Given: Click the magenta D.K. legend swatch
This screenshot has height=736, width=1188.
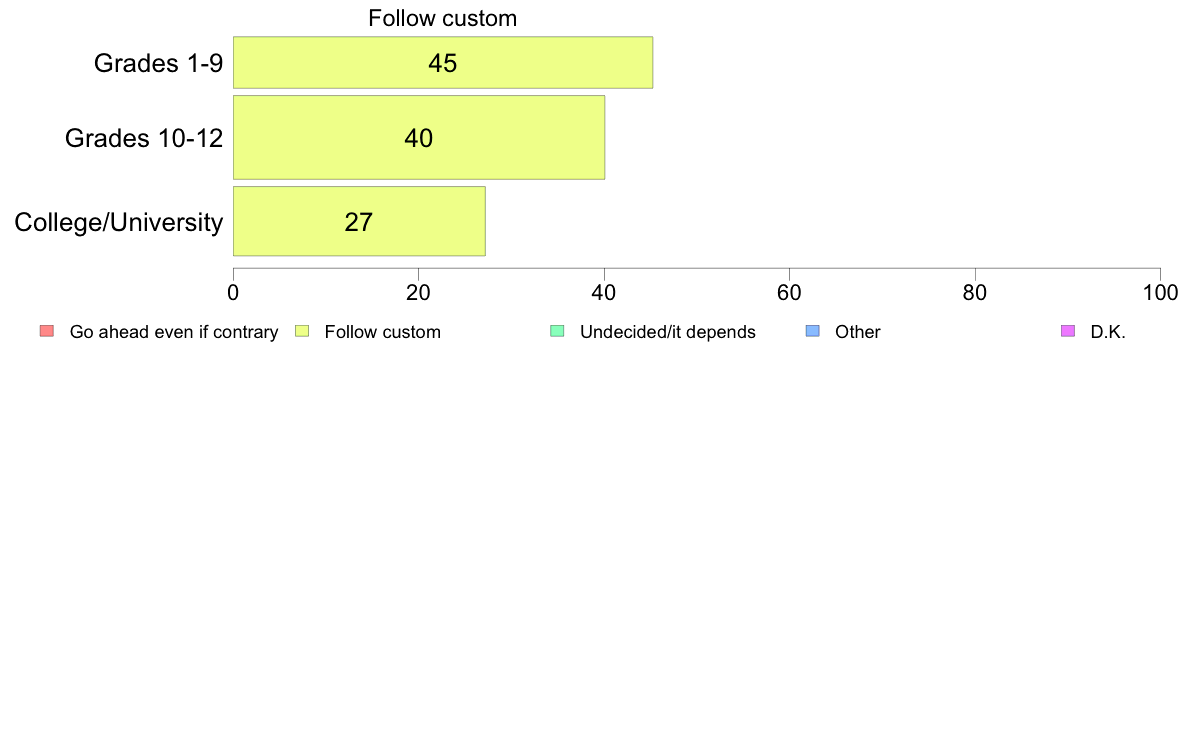Looking at the screenshot, I should point(1068,331).
